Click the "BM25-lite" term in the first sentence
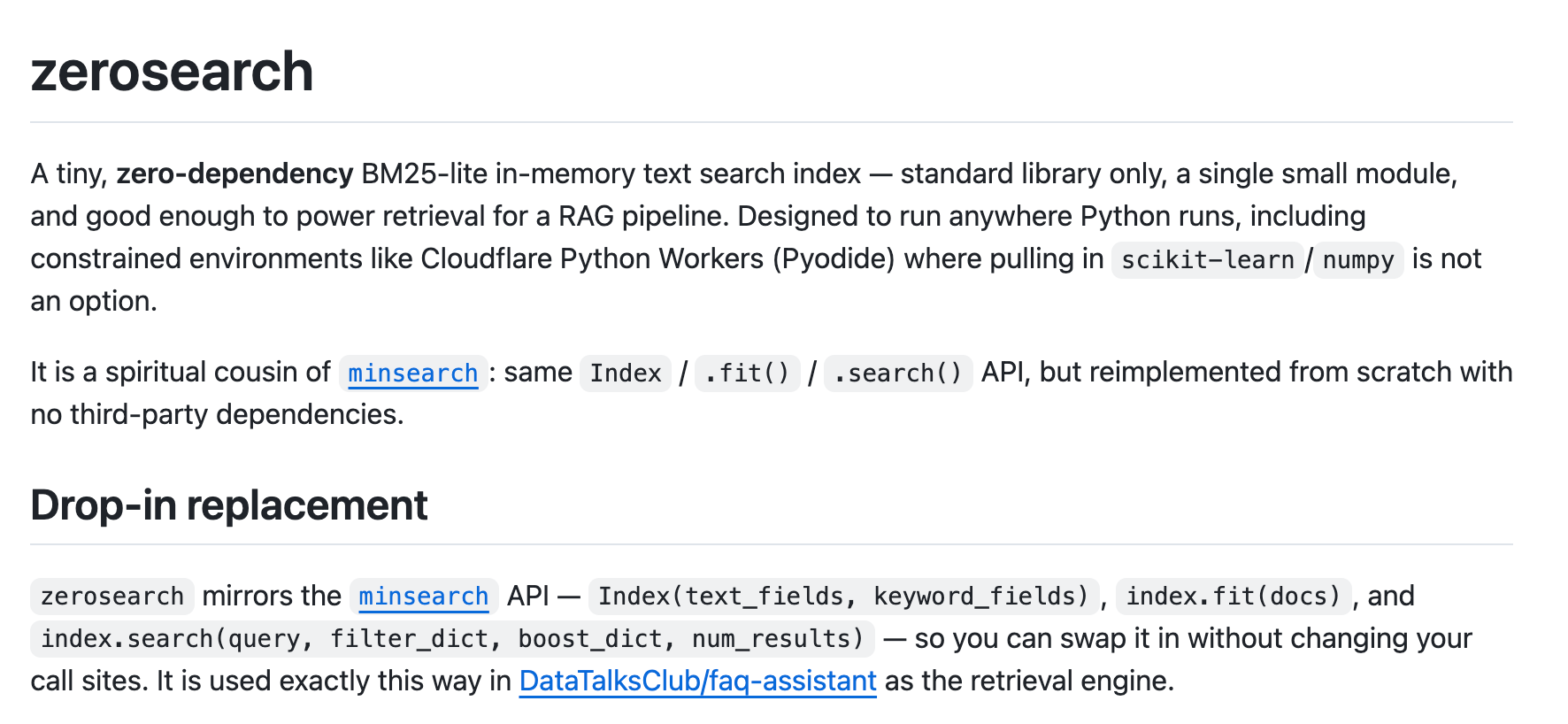This screenshot has height=724, width=1568. pyautogui.click(x=424, y=173)
